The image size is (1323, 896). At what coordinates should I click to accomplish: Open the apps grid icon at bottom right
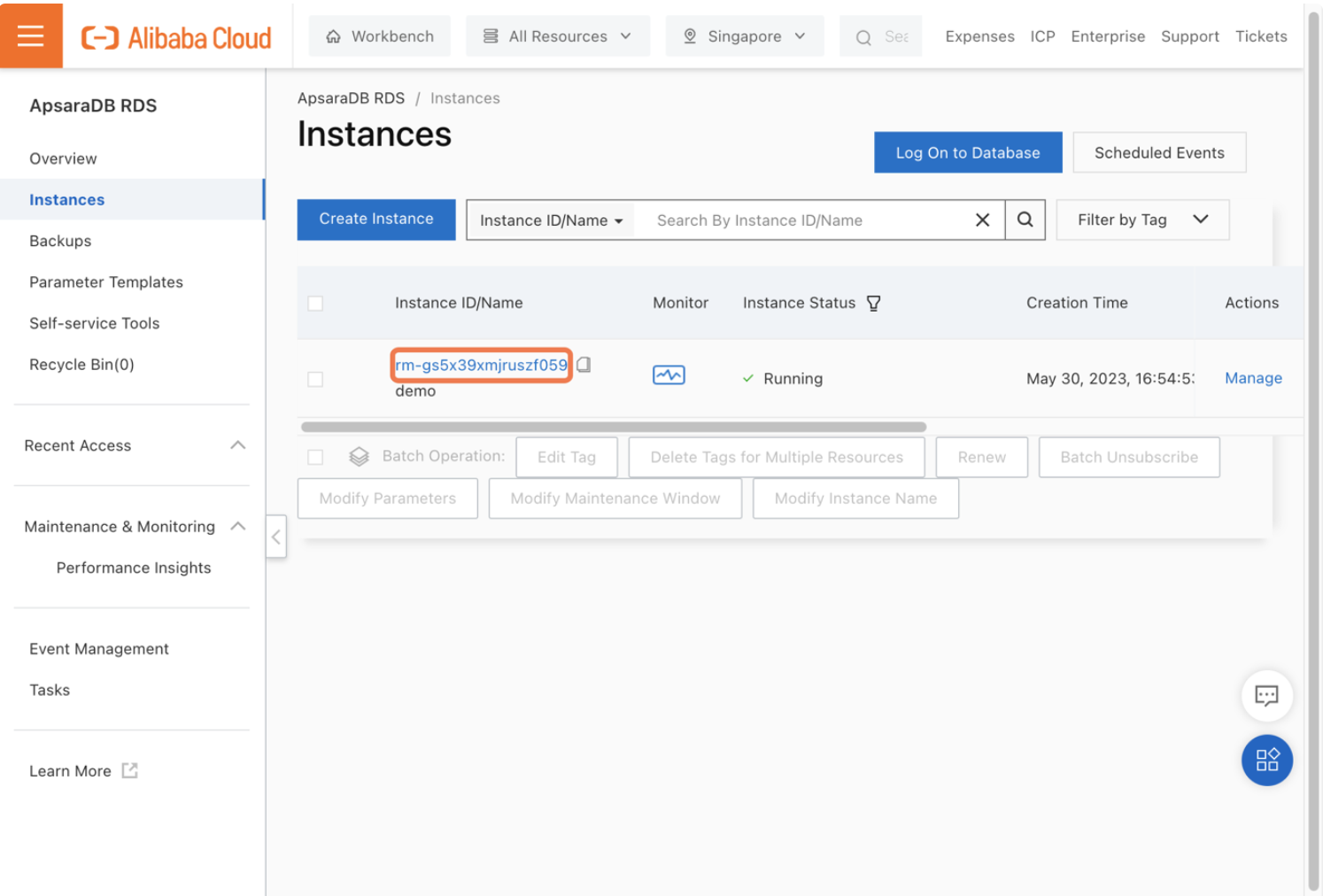[1266, 760]
